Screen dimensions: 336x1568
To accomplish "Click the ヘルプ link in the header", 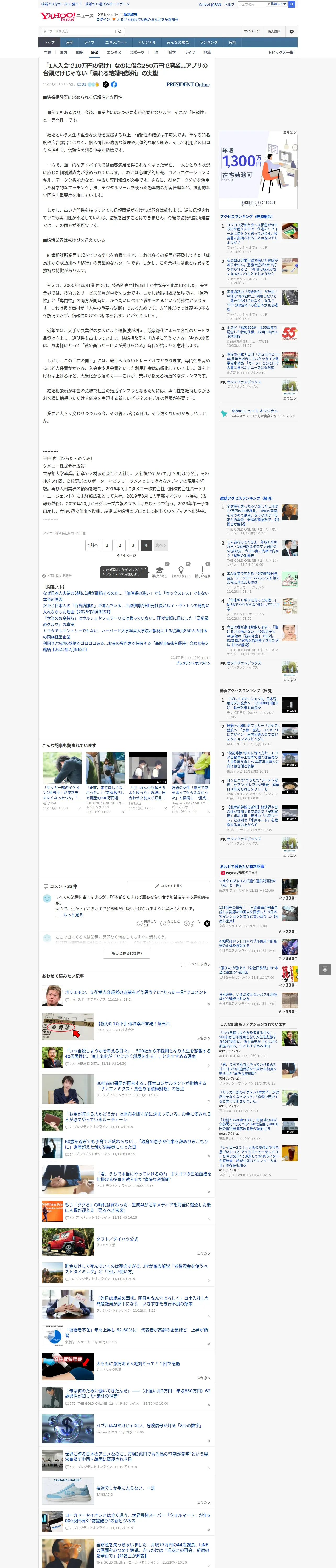I will coord(229,4).
